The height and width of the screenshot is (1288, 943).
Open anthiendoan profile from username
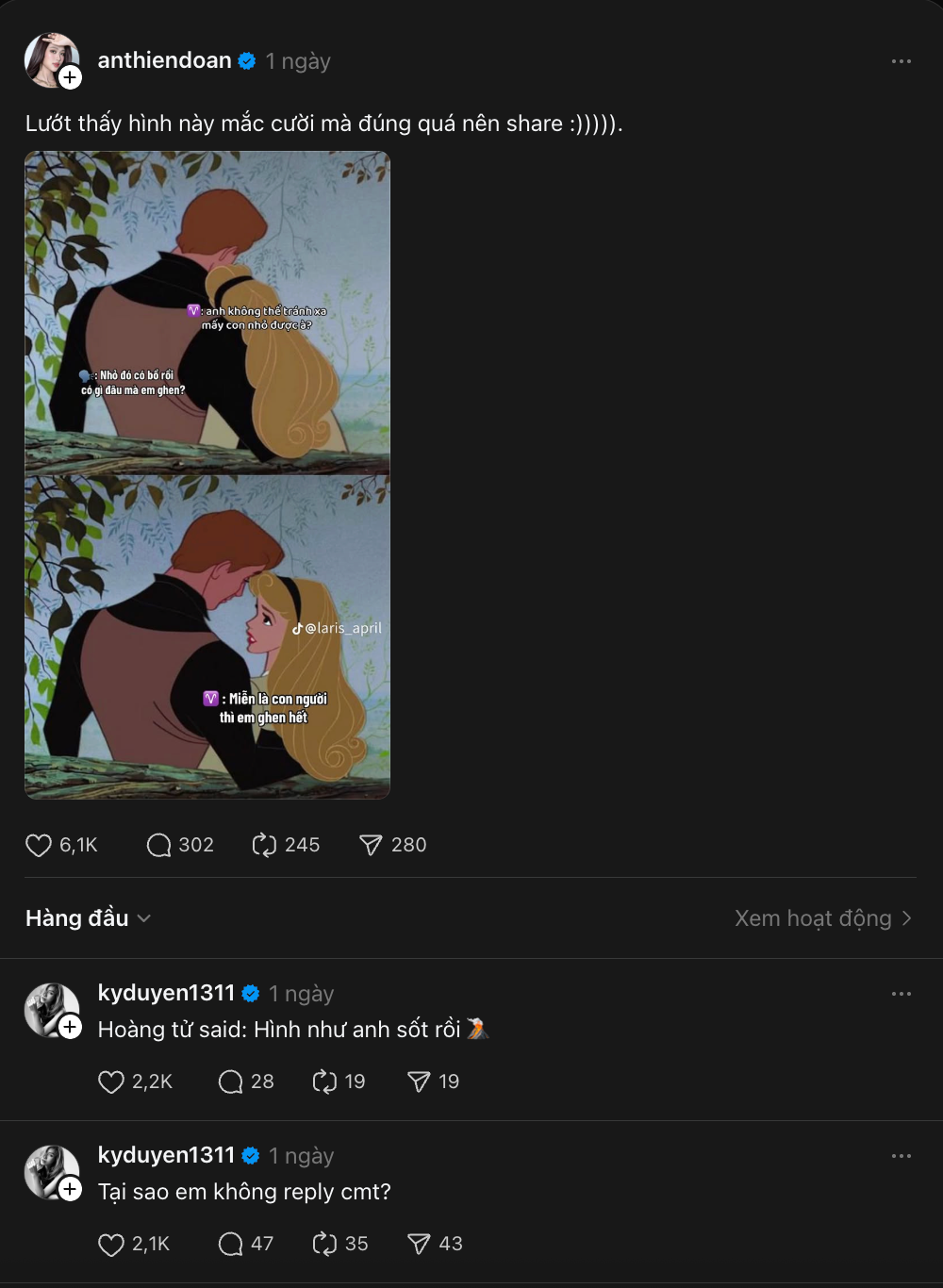[x=164, y=60]
